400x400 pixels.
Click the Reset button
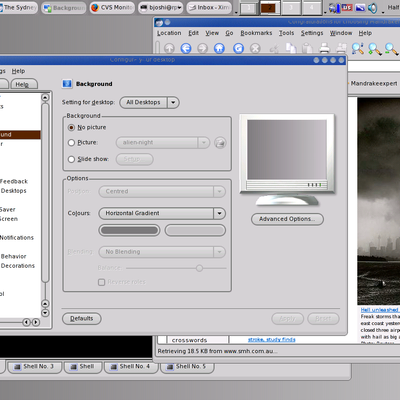323,319
